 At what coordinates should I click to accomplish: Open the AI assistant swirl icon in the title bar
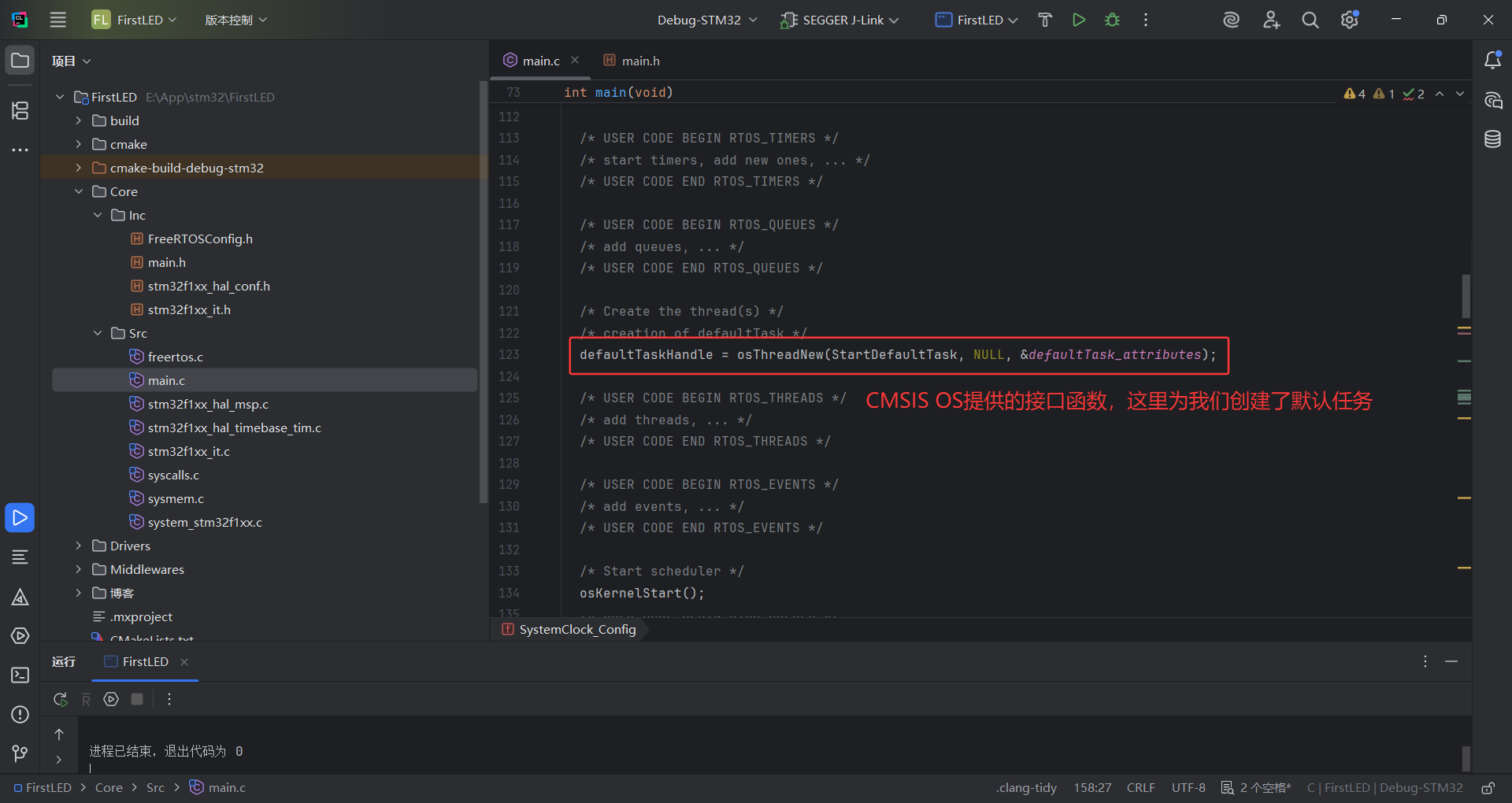pos(1232,20)
